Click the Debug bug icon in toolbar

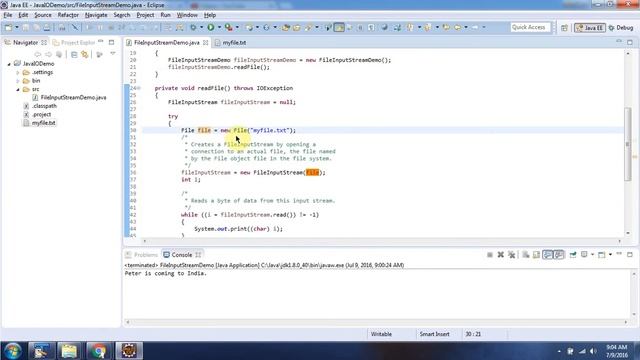(x=193, y=27)
